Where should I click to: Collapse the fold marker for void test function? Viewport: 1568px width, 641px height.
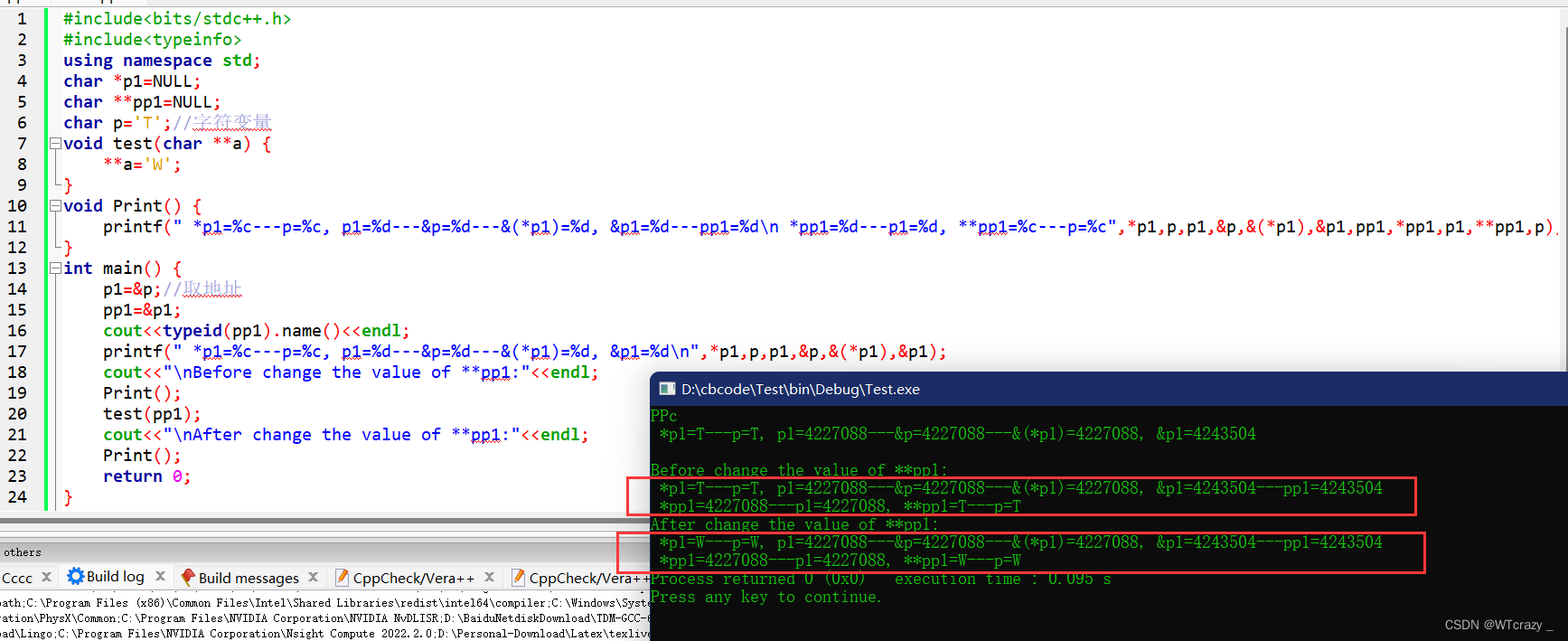[55, 144]
